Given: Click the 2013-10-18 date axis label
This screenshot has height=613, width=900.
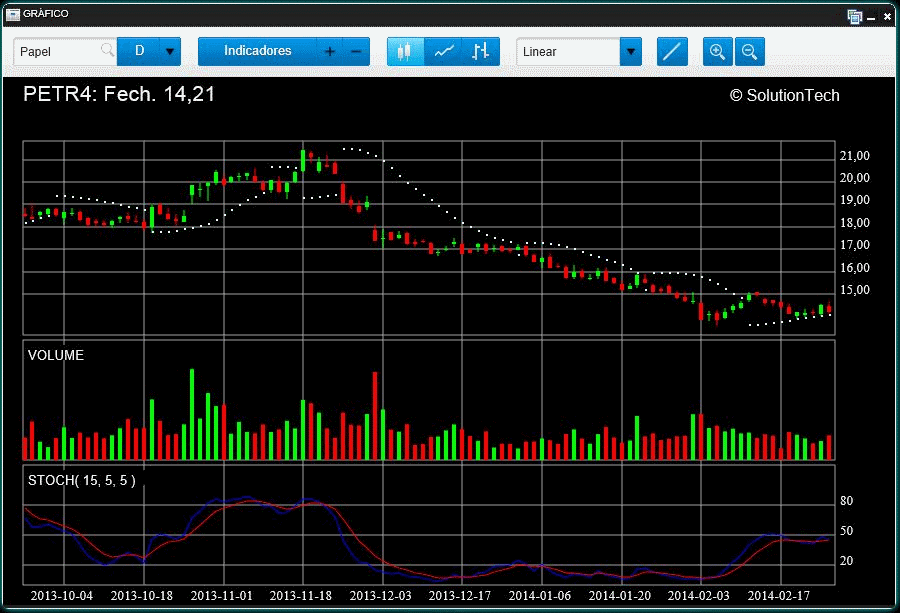Looking at the screenshot, I should pos(141,596).
